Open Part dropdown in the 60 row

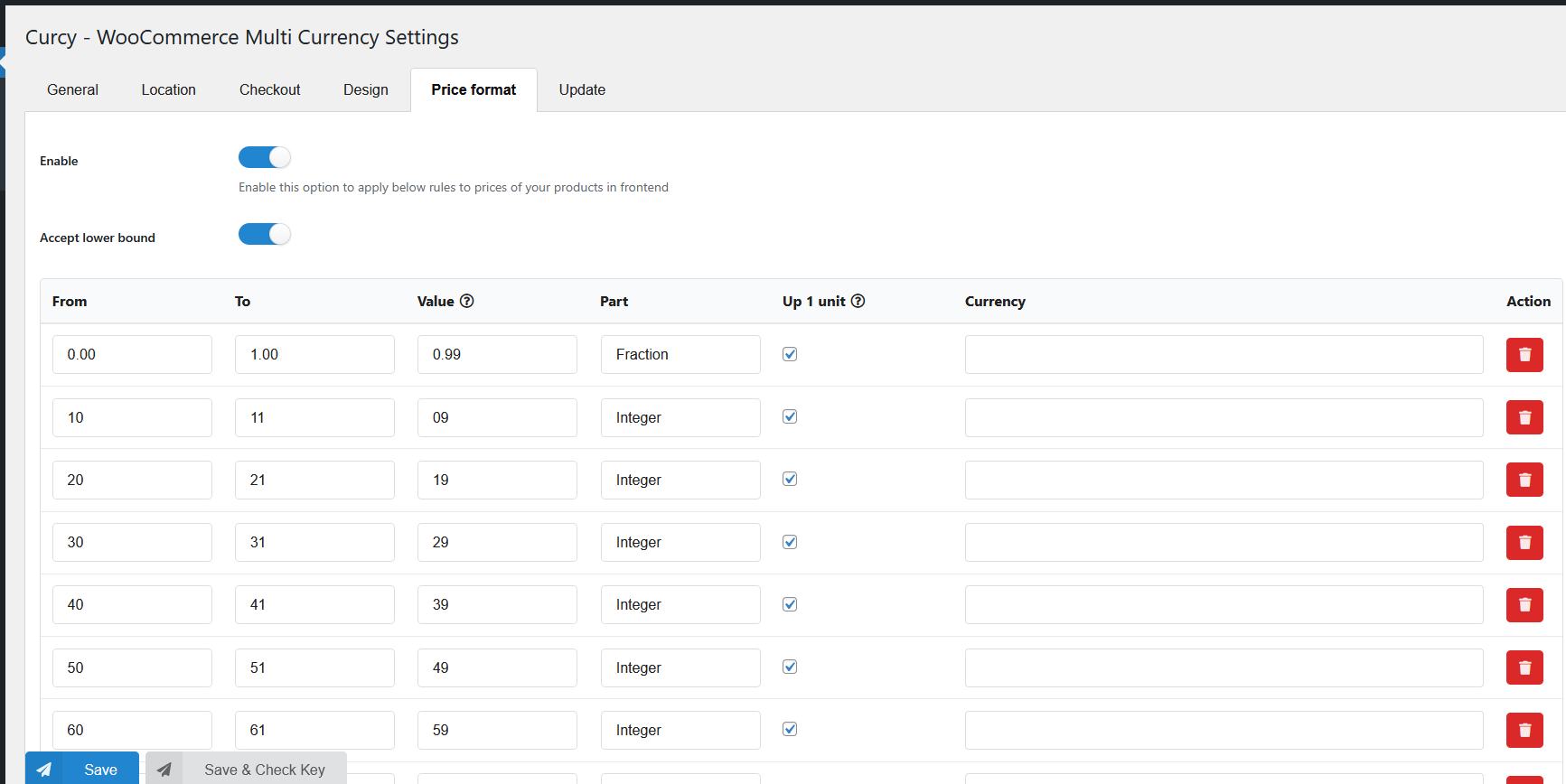(680, 730)
